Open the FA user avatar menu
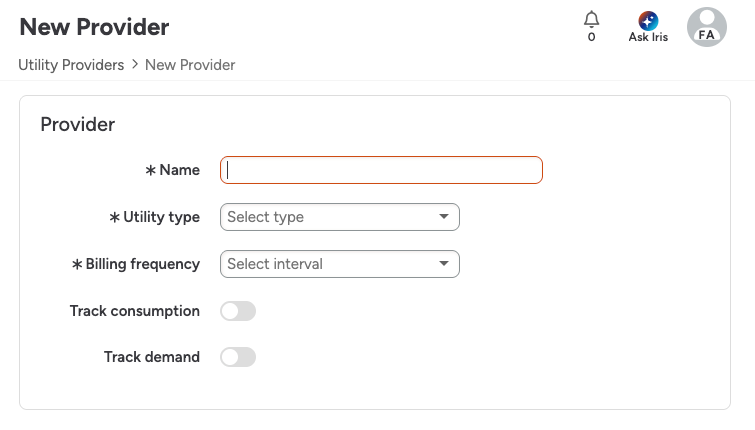 pos(706,27)
